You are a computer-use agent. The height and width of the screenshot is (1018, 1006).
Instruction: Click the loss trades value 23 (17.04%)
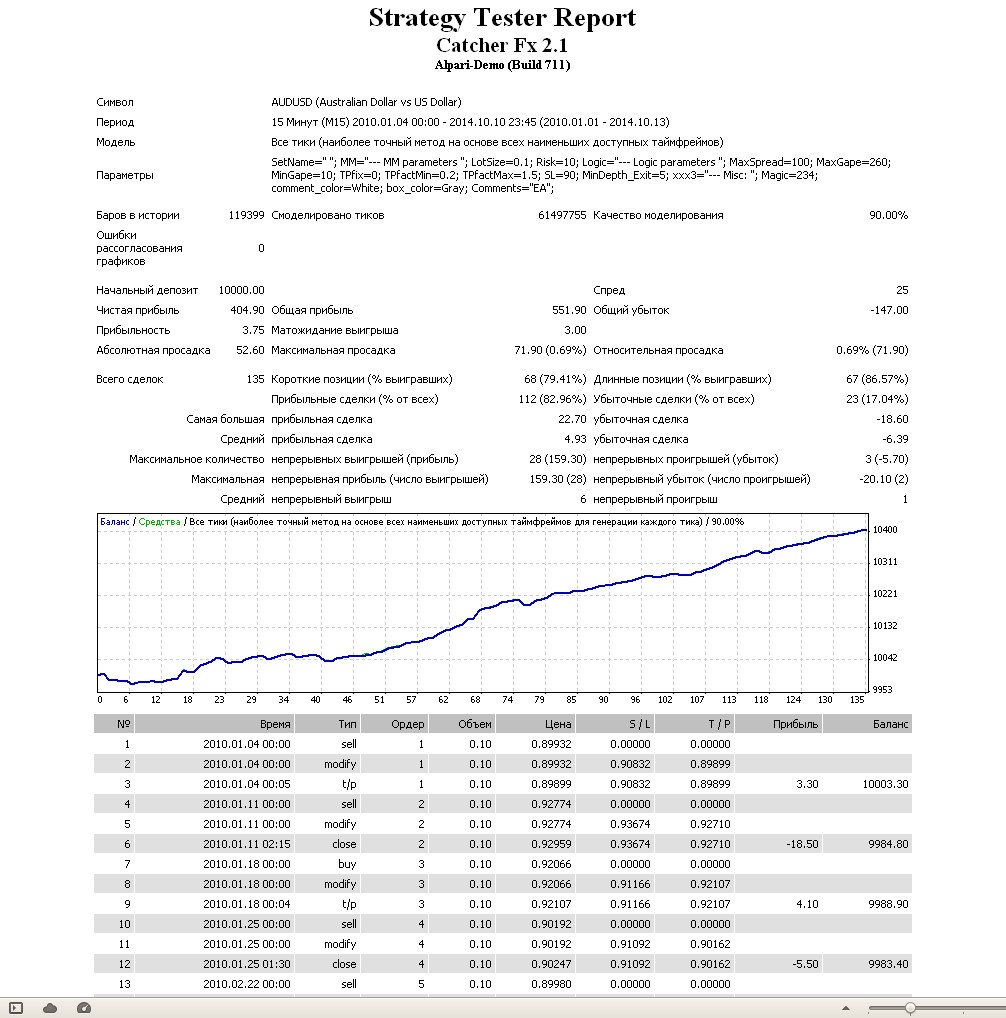click(x=877, y=399)
